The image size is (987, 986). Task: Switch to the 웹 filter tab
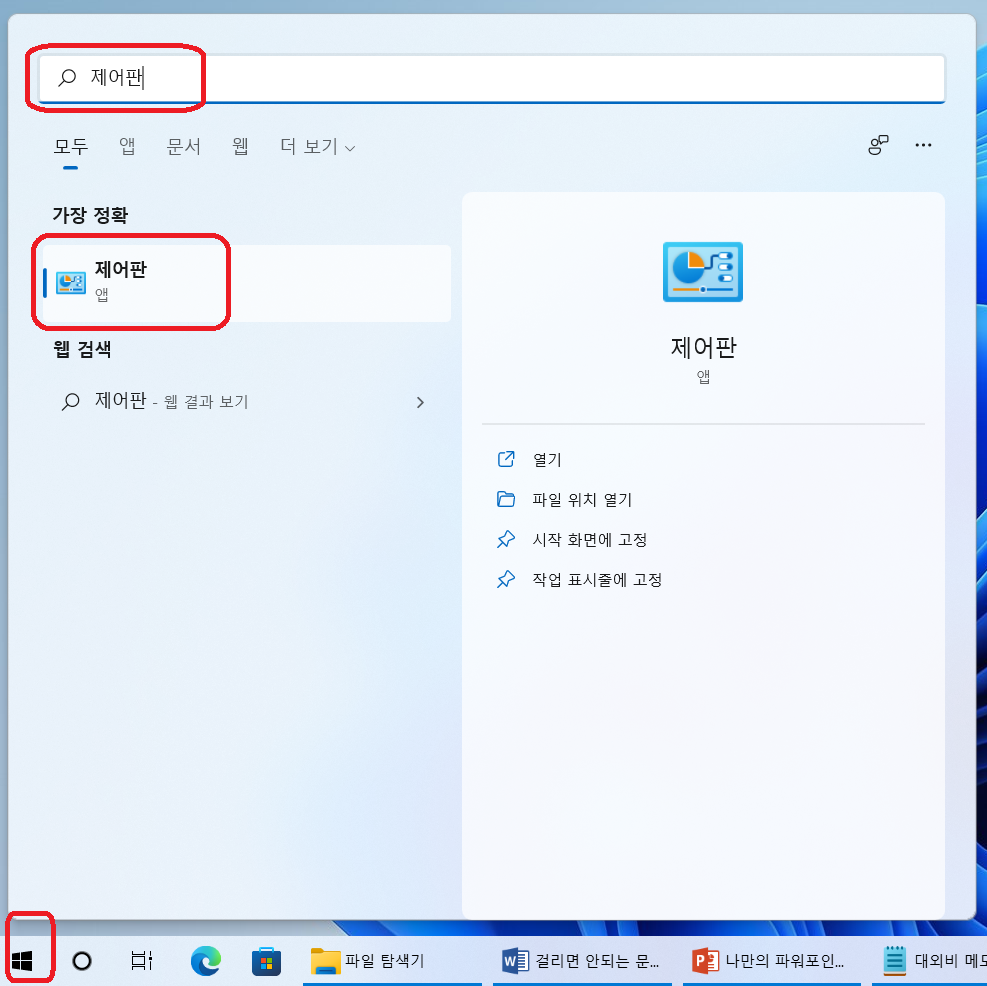pyautogui.click(x=240, y=147)
